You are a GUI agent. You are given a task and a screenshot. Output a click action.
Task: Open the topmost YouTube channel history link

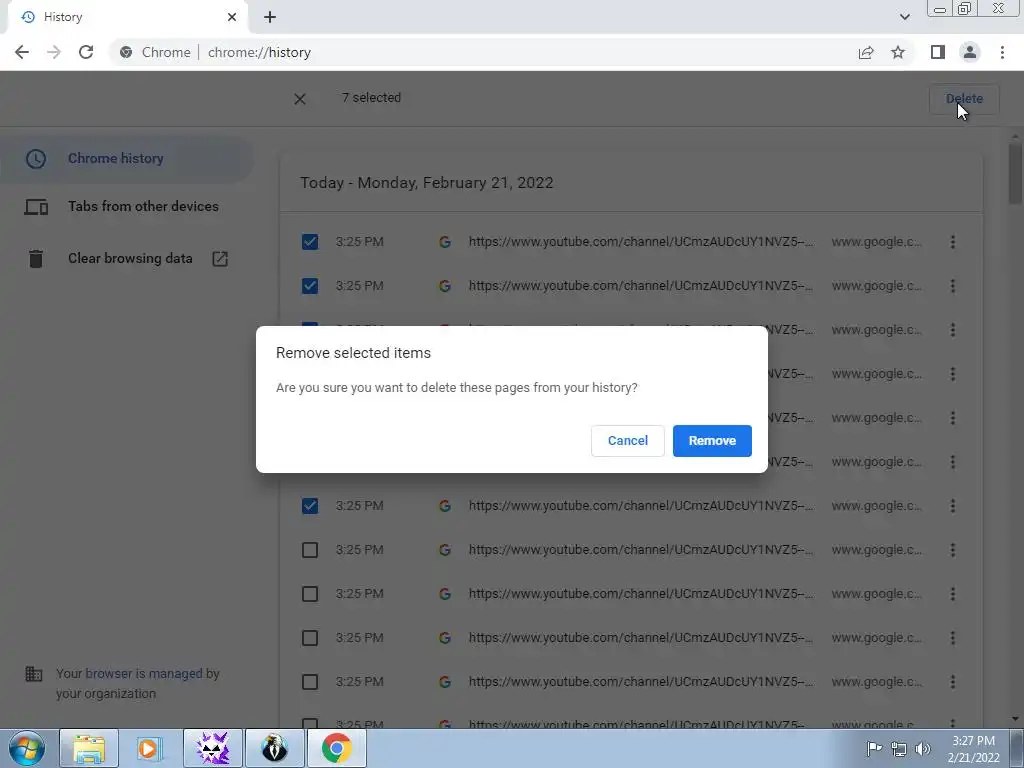(x=641, y=242)
